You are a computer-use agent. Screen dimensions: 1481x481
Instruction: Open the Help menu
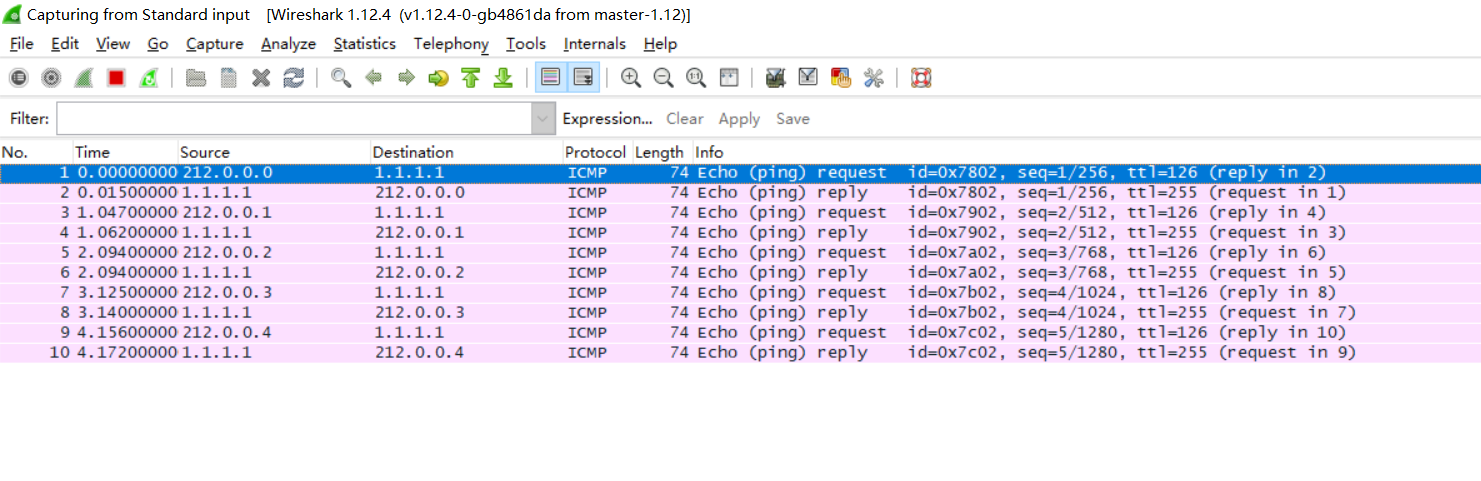660,44
